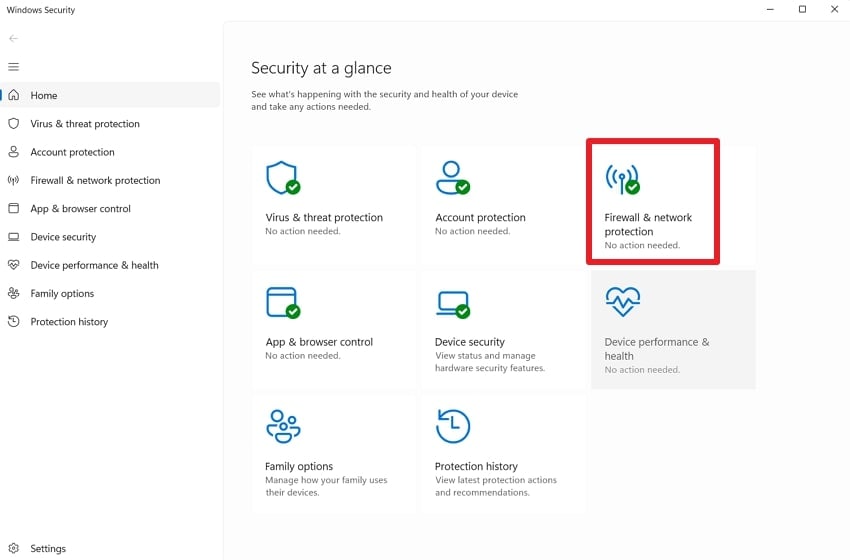Open Device performance & health from sidebar
Image resolution: width=850 pixels, height=560 pixels.
coord(110,265)
